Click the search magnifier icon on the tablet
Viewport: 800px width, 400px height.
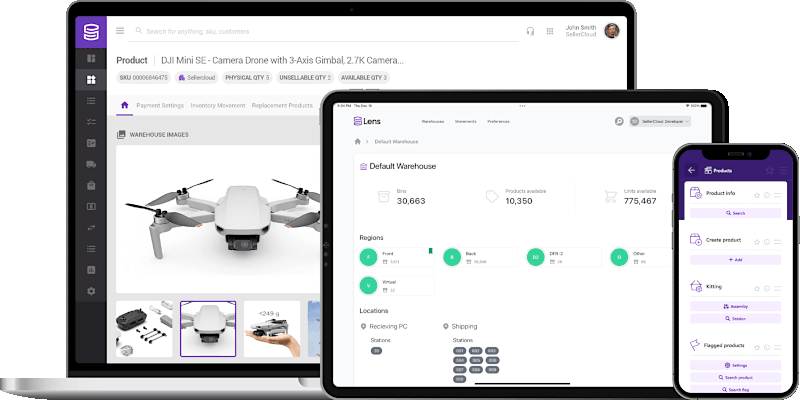(x=619, y=121)
